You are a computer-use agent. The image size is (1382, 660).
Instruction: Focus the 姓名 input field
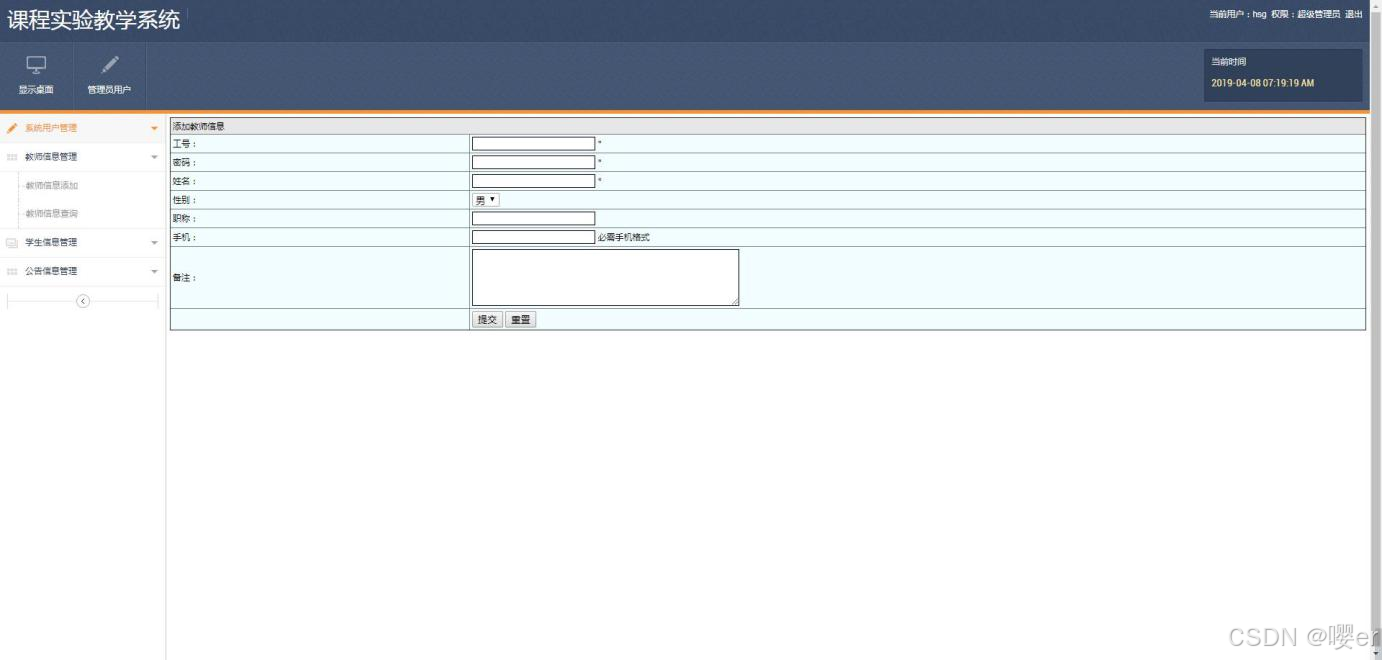click(533, 181)
